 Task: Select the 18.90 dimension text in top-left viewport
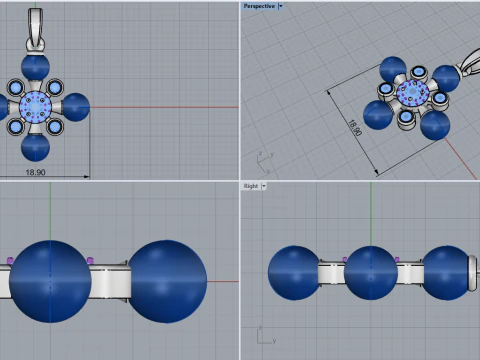(35, 172)
